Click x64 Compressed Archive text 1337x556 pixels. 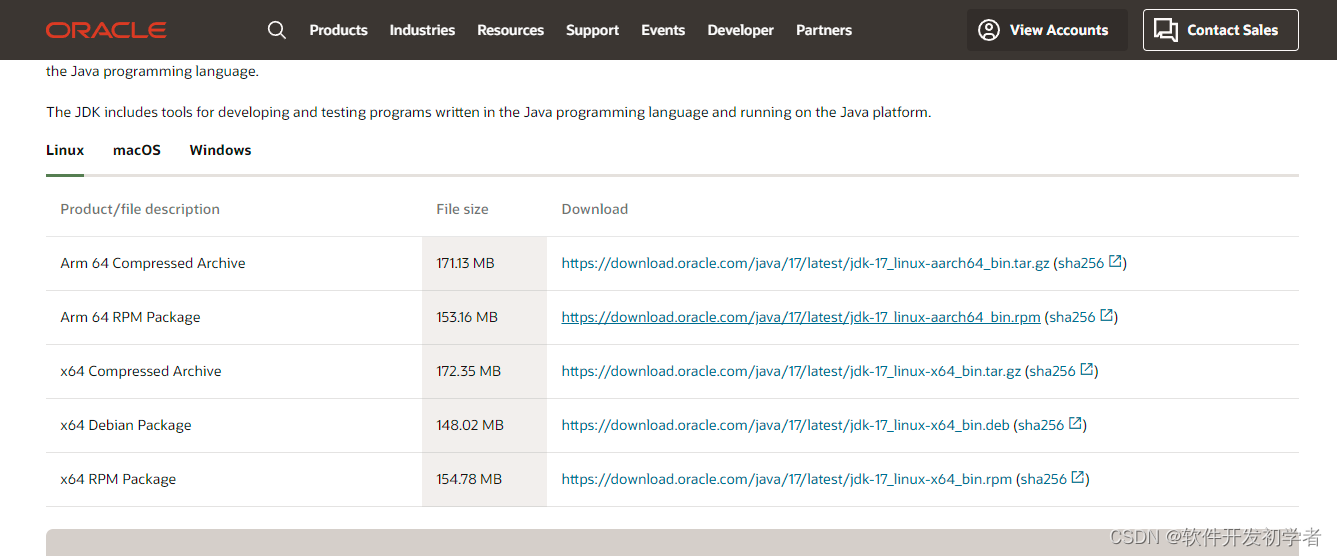pyautogui.click(x=141, y=371)
